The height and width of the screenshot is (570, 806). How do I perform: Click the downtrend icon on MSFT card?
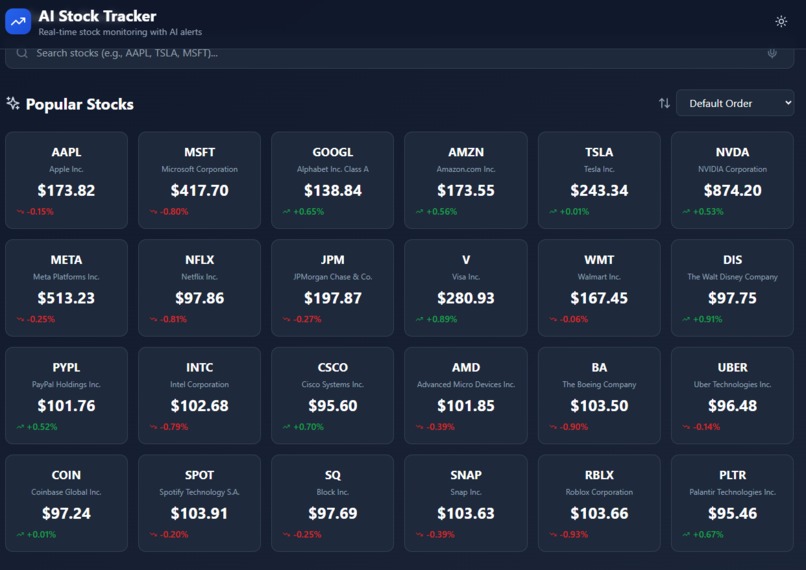coord(153,211)
